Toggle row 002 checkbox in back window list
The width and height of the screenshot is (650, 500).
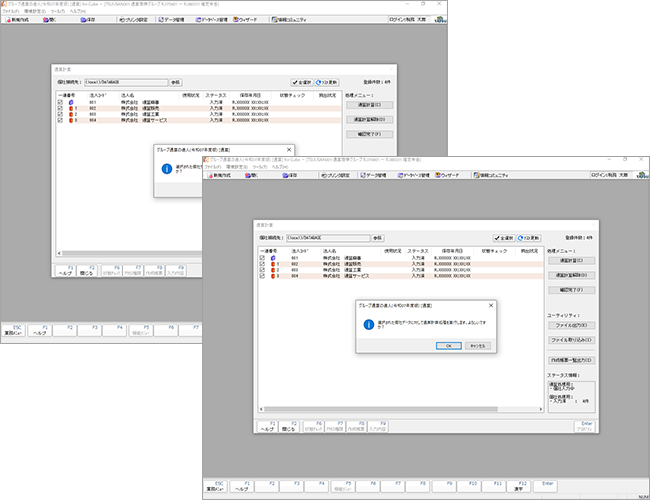(60, 108)
